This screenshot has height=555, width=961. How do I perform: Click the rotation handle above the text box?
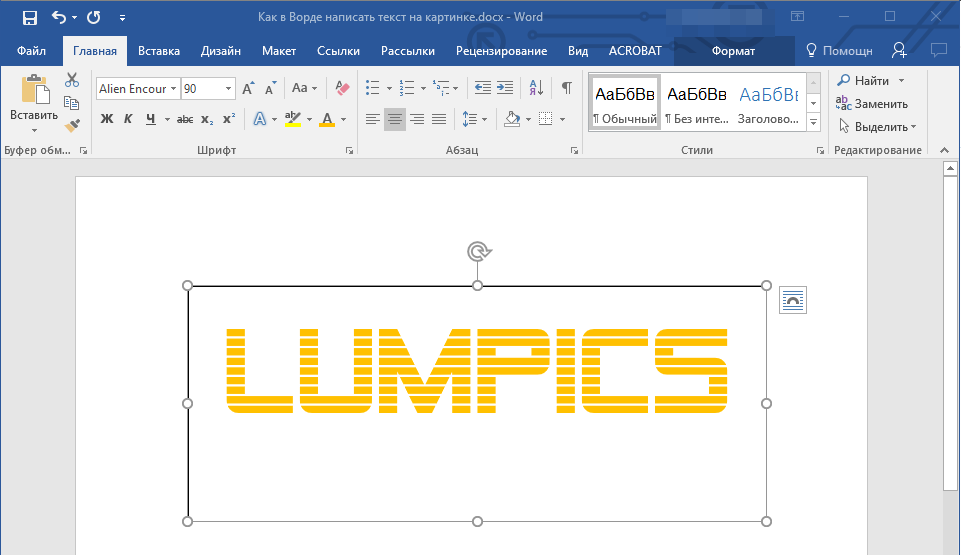coord(478,251)
